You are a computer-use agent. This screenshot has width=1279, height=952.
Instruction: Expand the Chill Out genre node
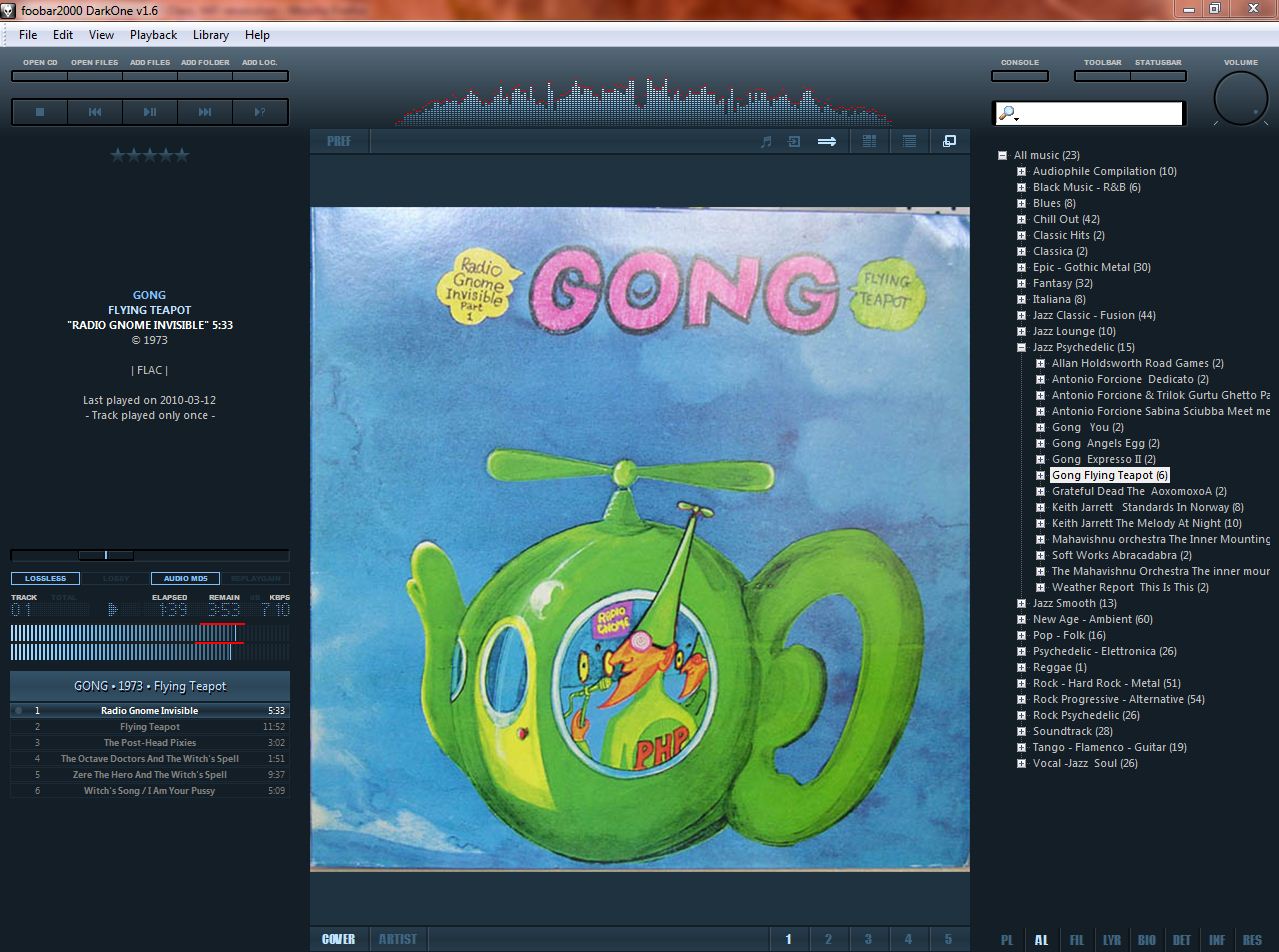(x=1021, y=219)
